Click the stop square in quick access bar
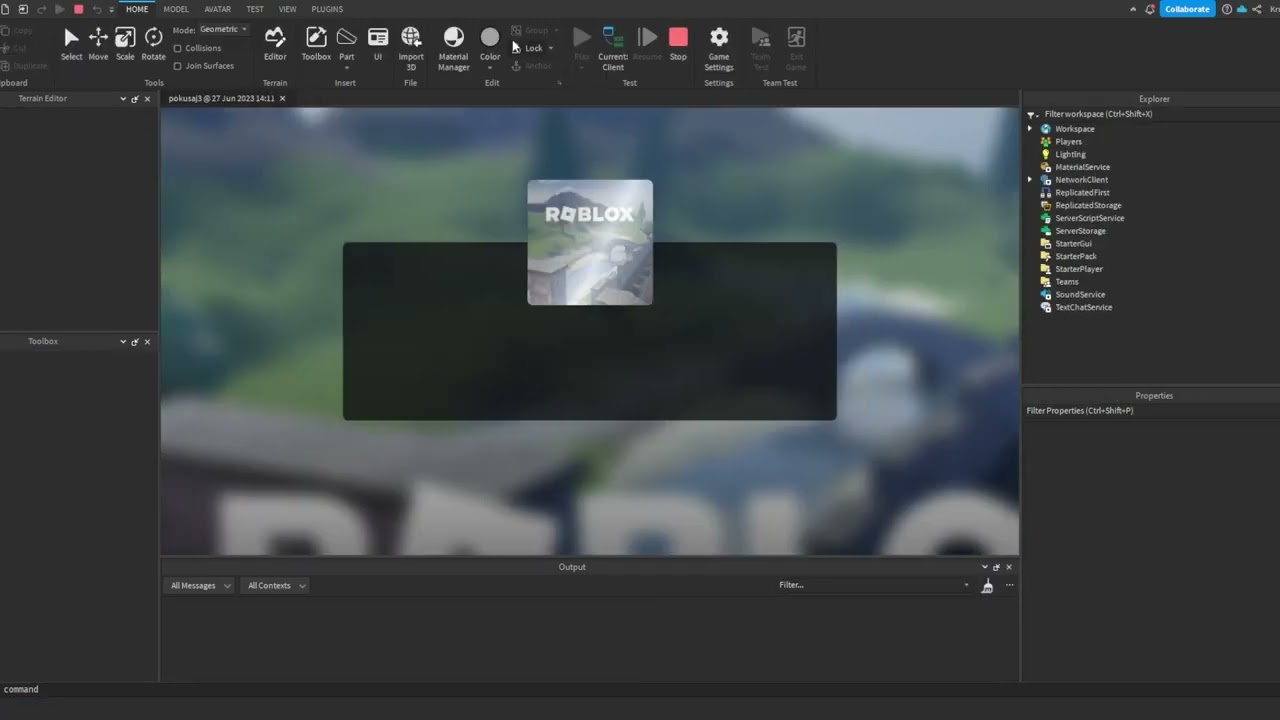1280x720 pixels. 79,9
